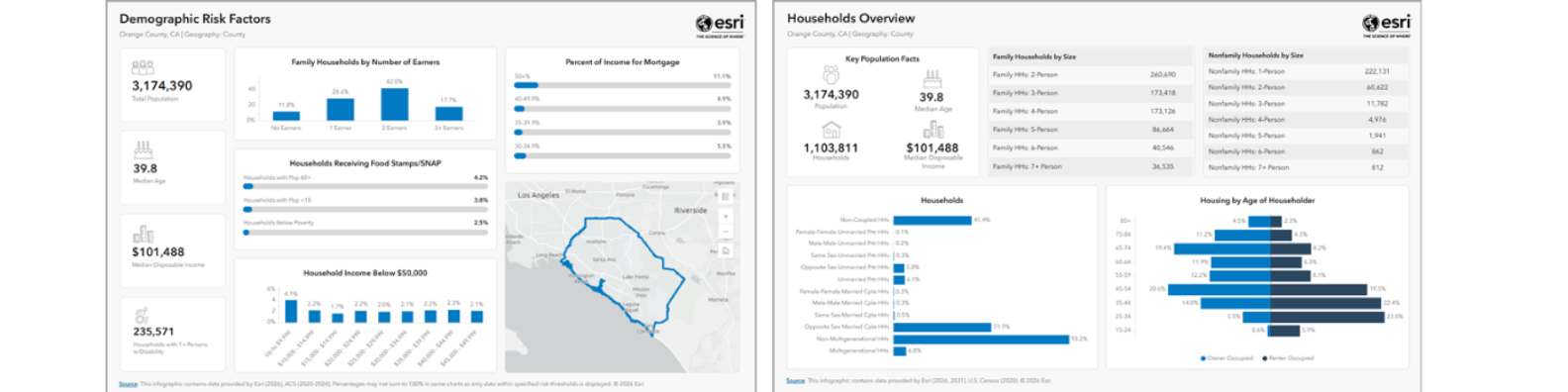Click the Riverside label on the map
1568x392 pixels.
[x=691, y=210]
